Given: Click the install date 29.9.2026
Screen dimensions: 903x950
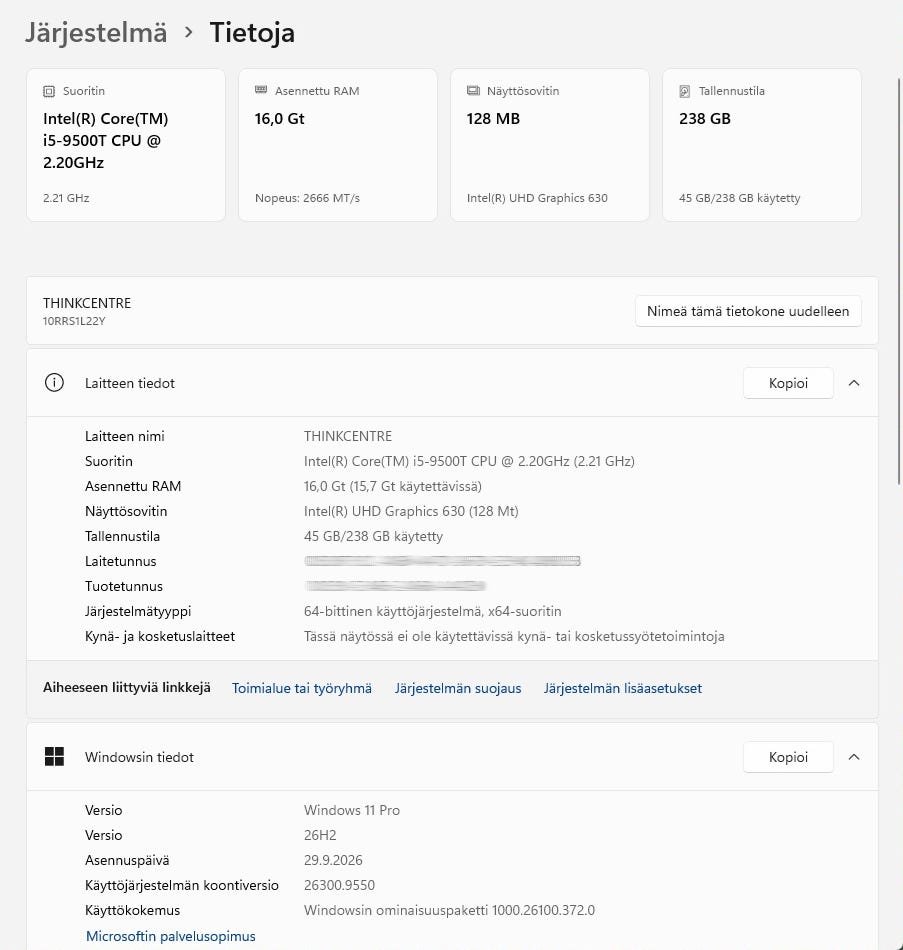Looking at the screenshot, I should tap(333, 860).
